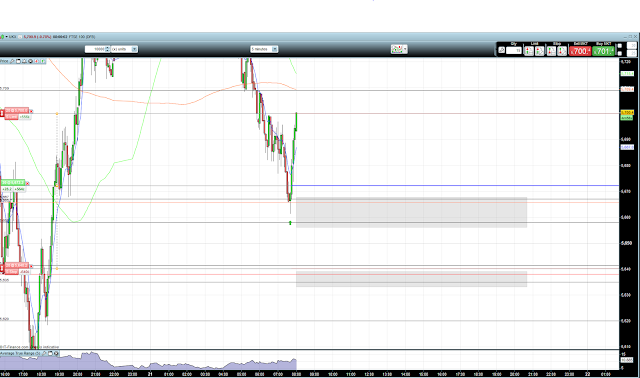This screenshot has width=640, height=378.
Task: Click the wrench icon in the trading panel
Action: (501, 50)
